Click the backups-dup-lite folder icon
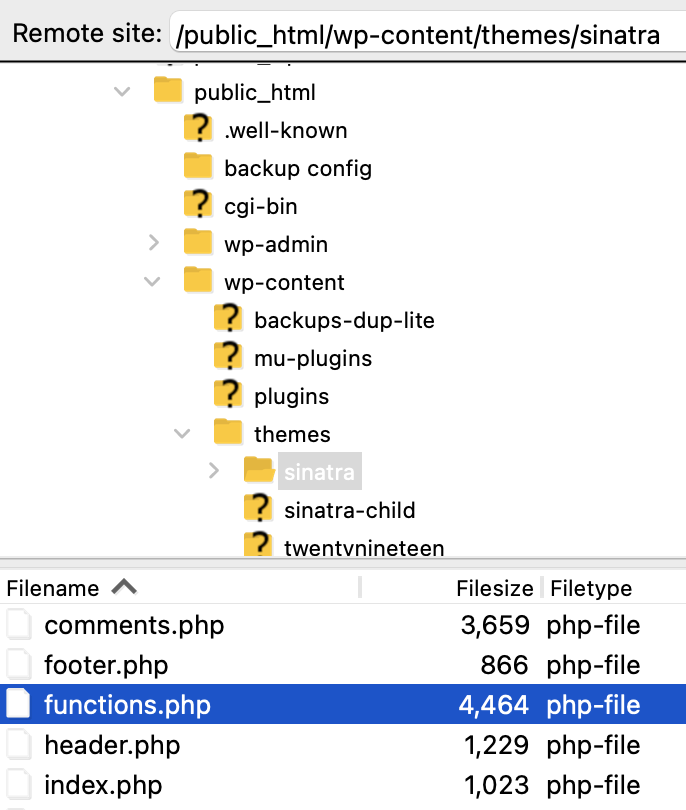The height and width of the screenshot is (810, 686). [227, 319]
